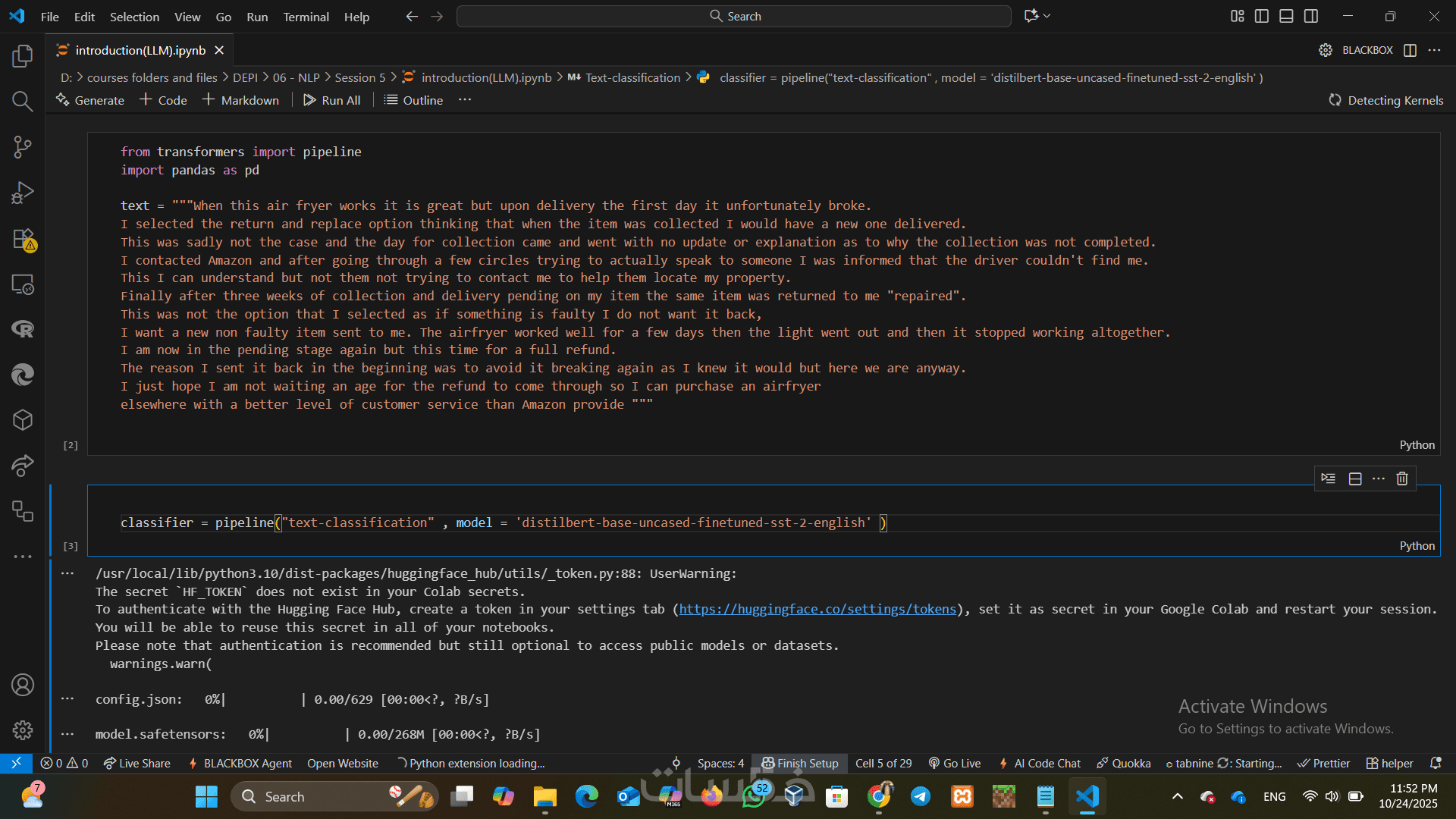Viewport: 1456px width, 819px height.
Task: Open the Explorer view in activity bar
Action: (x=23, y=56)
